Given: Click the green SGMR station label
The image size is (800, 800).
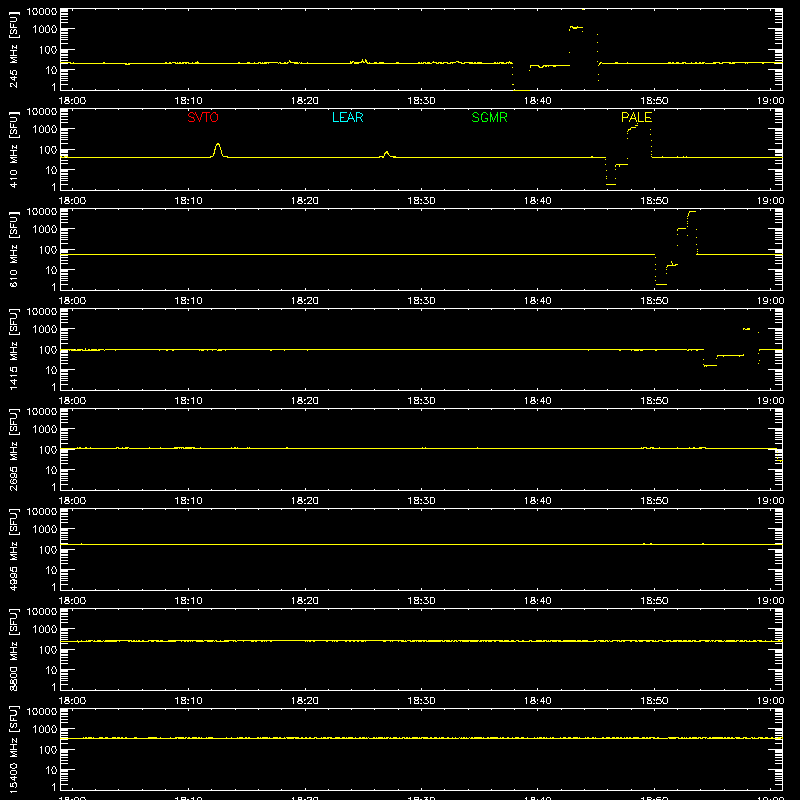Looking at the screenshot, I should [489, 117].
